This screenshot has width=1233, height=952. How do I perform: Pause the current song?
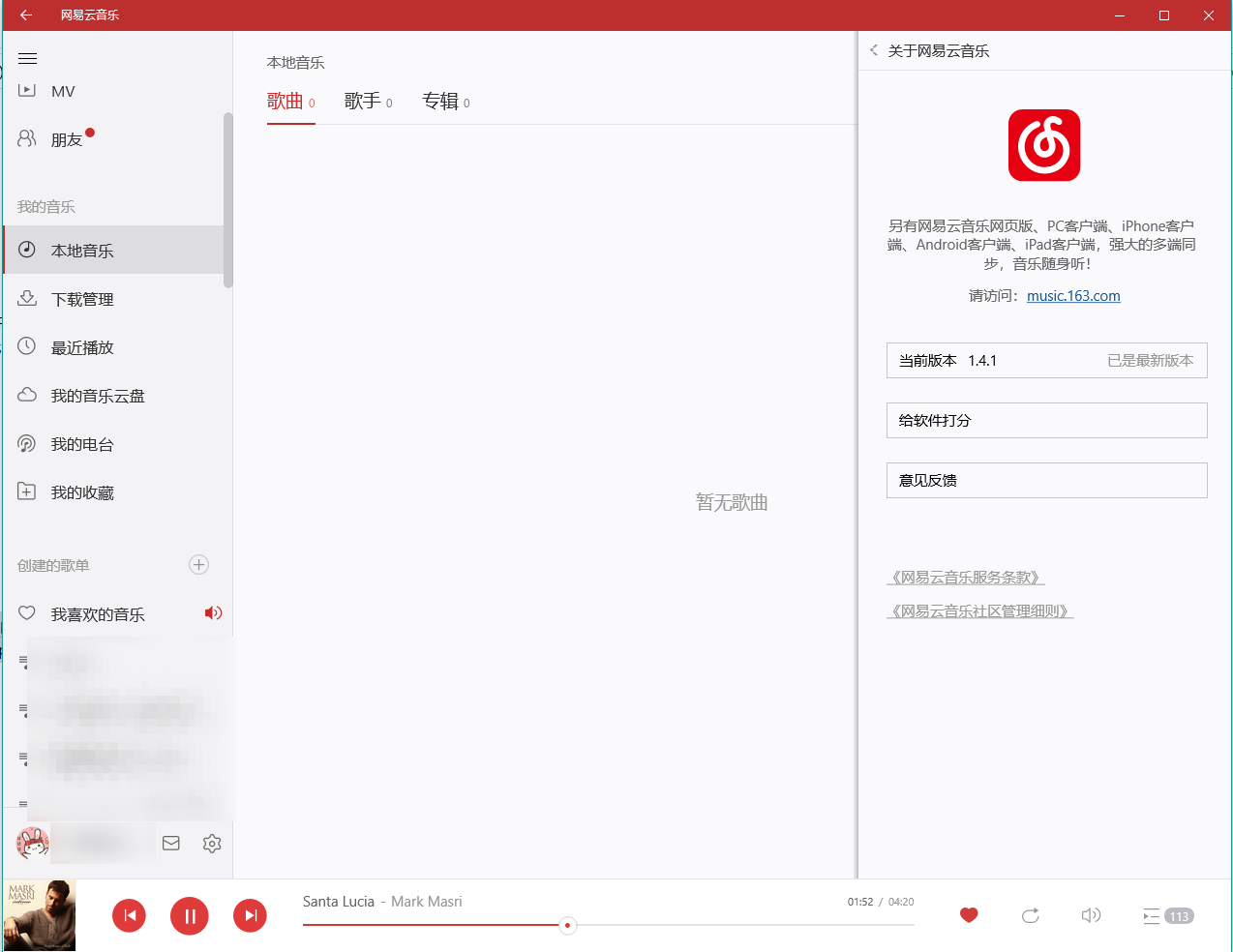190,915
